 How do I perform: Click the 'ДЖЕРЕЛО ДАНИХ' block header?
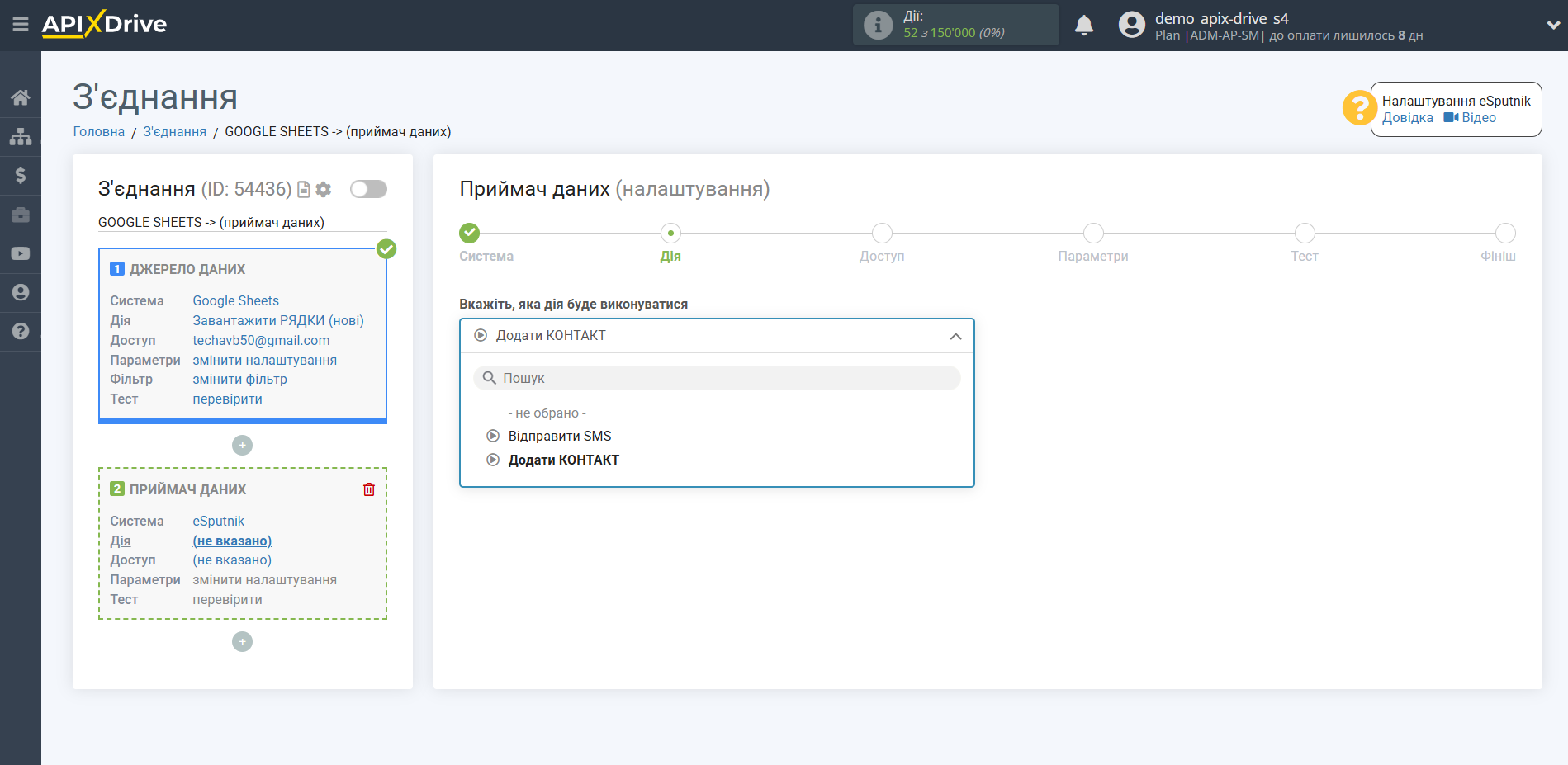click(x=187, y=270)
